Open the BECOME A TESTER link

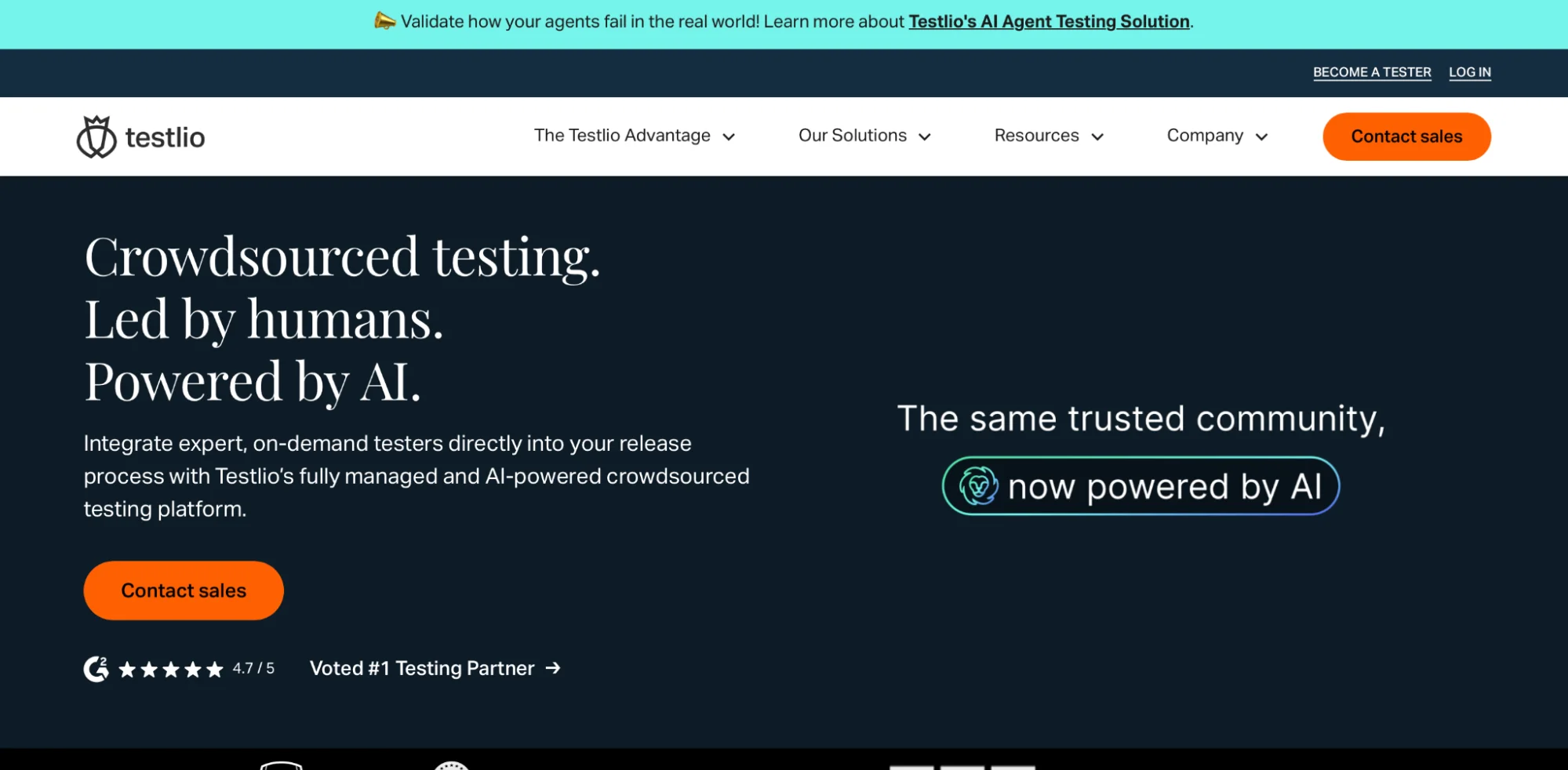[1372, 72]
